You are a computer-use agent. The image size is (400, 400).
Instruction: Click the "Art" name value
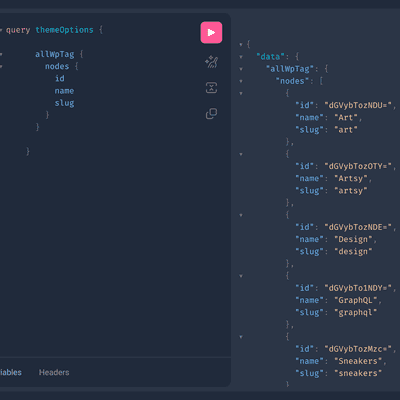coord(346,117)
